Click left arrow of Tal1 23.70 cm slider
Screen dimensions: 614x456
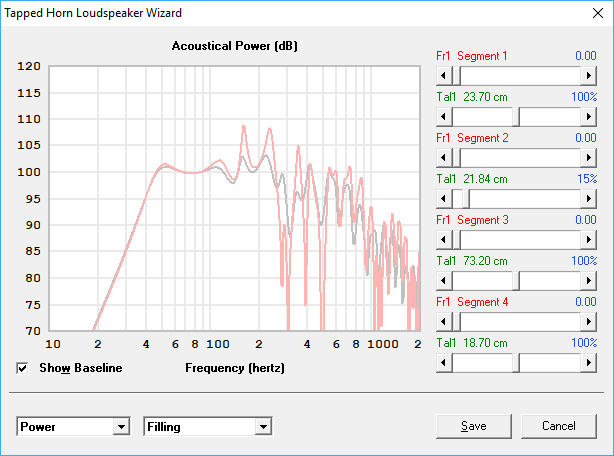click(x=444, y=117)
